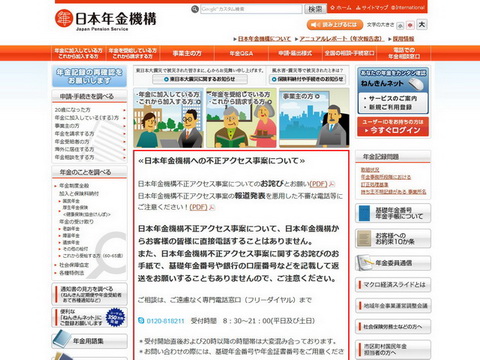Open 年金Q&A nav menu item
Image resolution: width=480 pixels, height=360 pixels.
point(241,53)
